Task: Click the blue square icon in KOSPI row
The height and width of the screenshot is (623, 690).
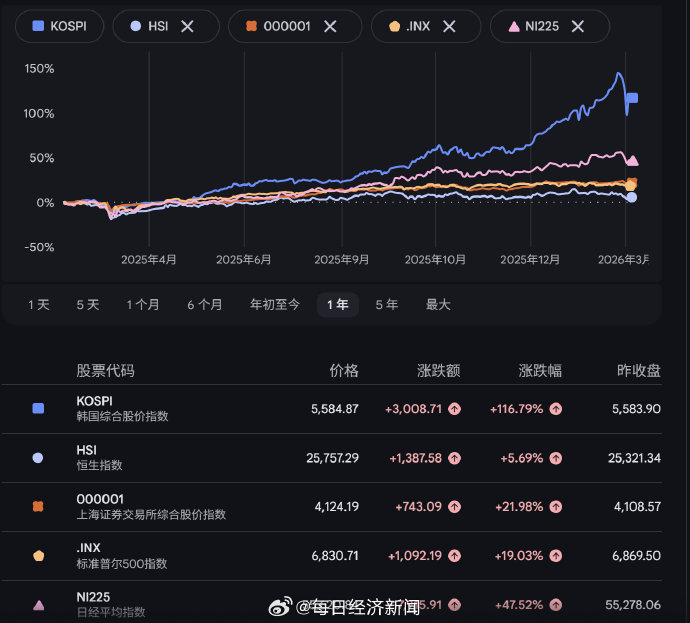Action: pos(38,408)
